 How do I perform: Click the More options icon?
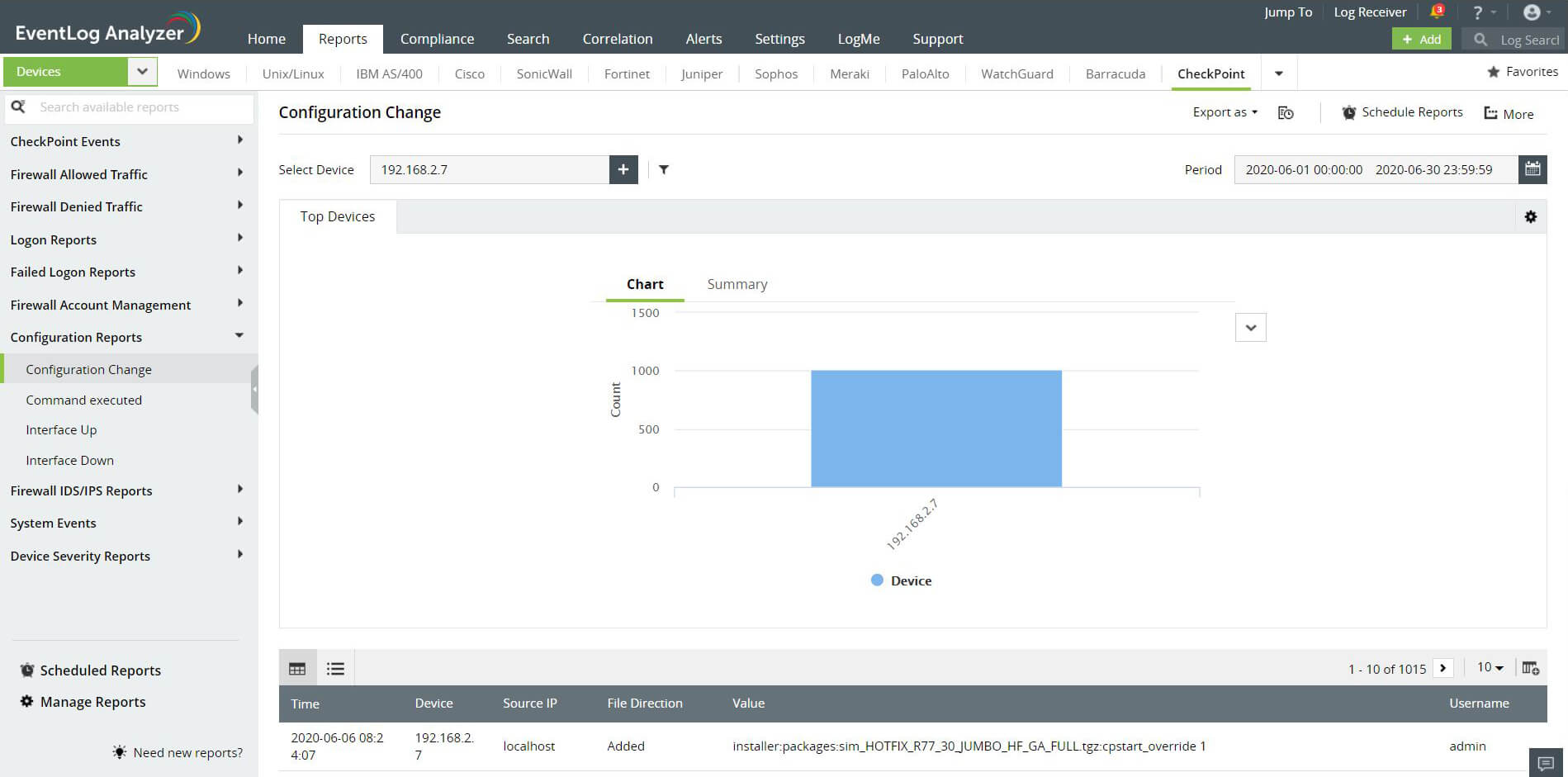point(1491,113)
